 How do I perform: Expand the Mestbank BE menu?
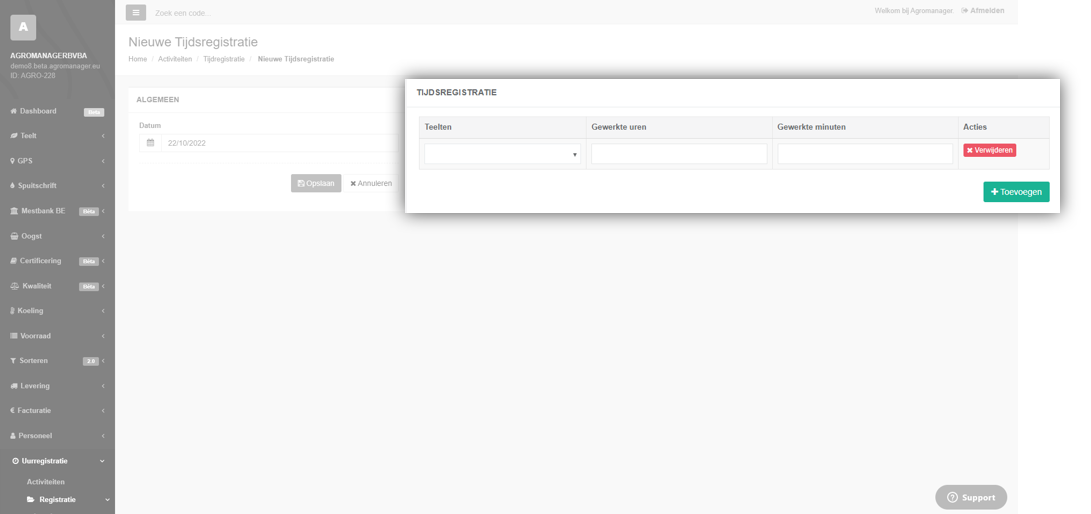[57, 211]
